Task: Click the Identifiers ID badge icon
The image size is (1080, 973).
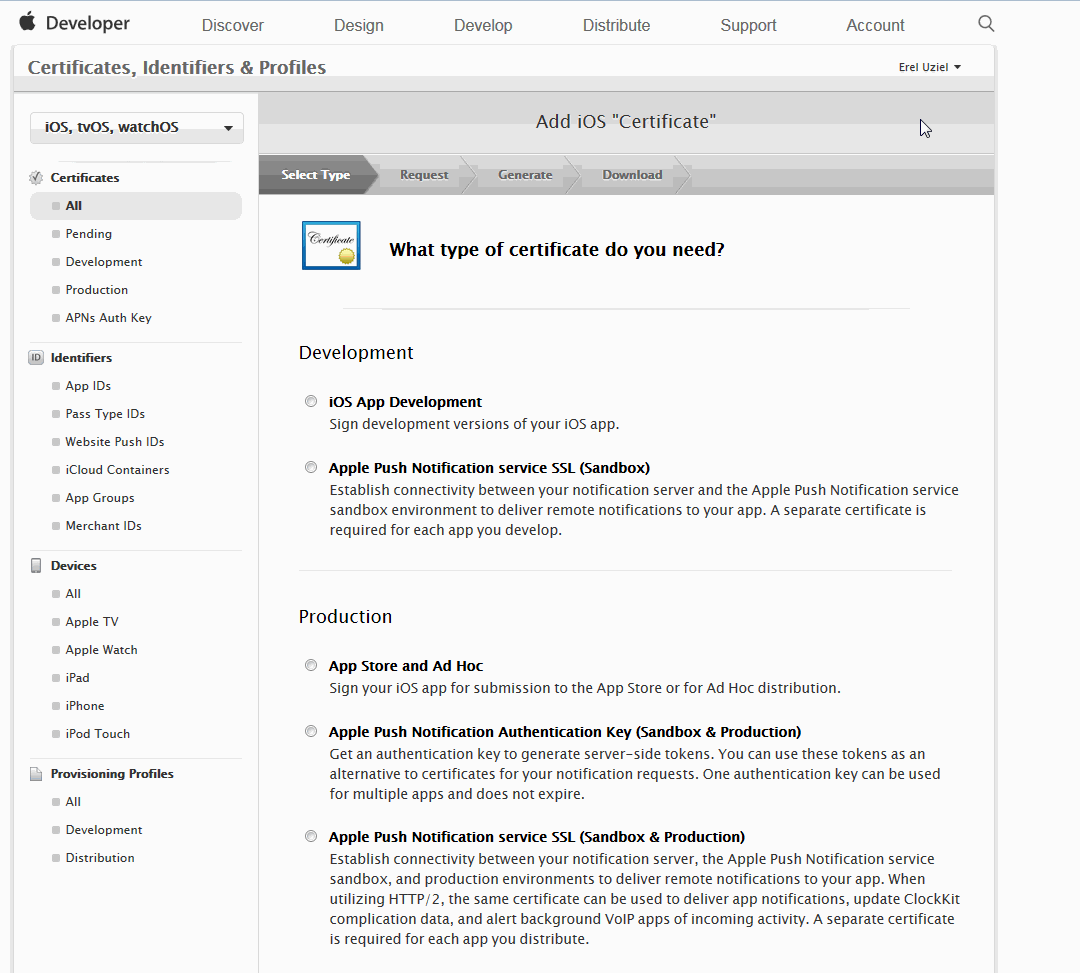Action: (36, 357)
